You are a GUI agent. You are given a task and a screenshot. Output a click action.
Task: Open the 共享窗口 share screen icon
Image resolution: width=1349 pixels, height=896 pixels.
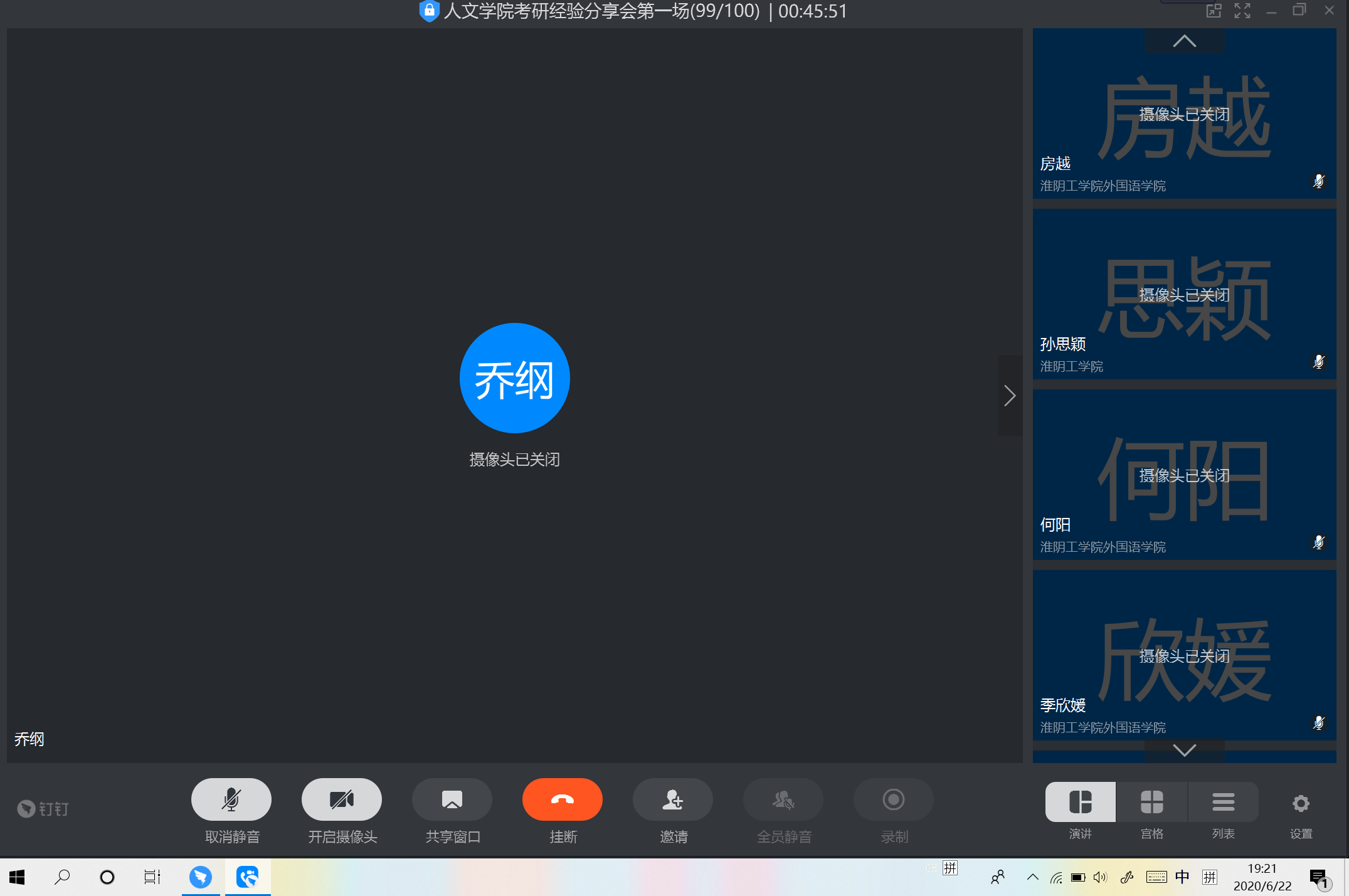(452, 799)
